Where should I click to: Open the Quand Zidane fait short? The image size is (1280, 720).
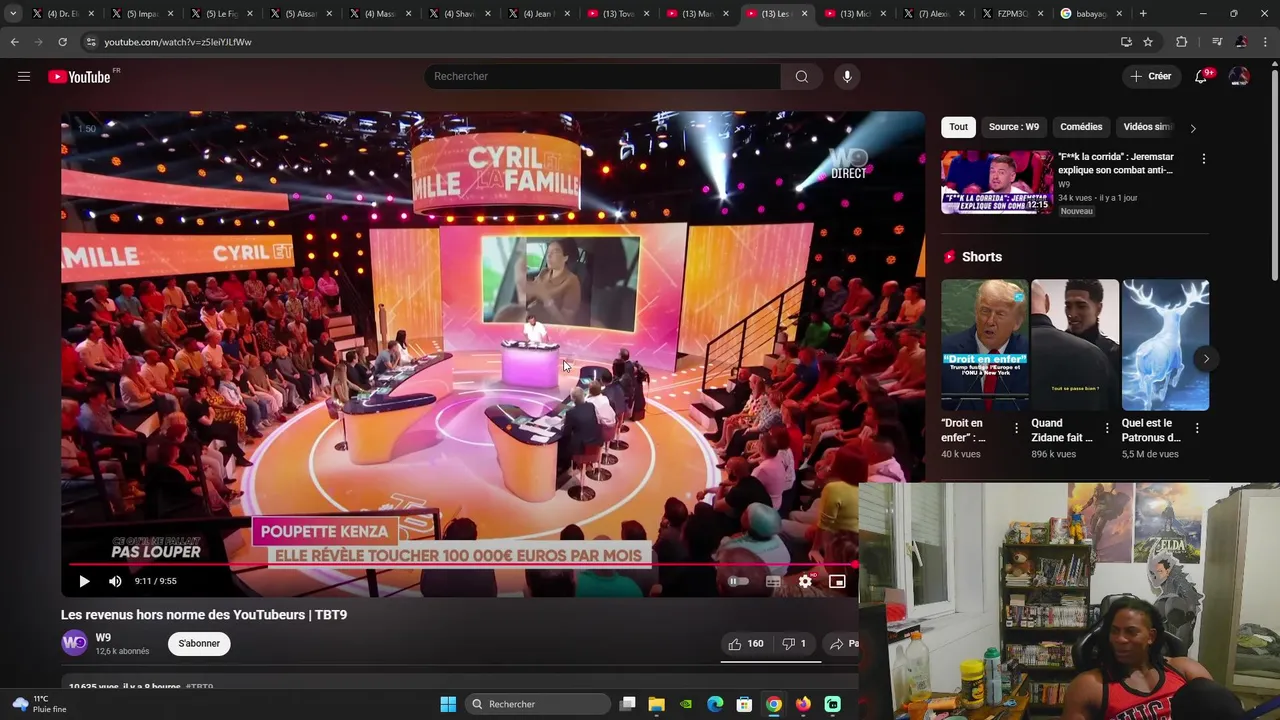point(1075,345)
